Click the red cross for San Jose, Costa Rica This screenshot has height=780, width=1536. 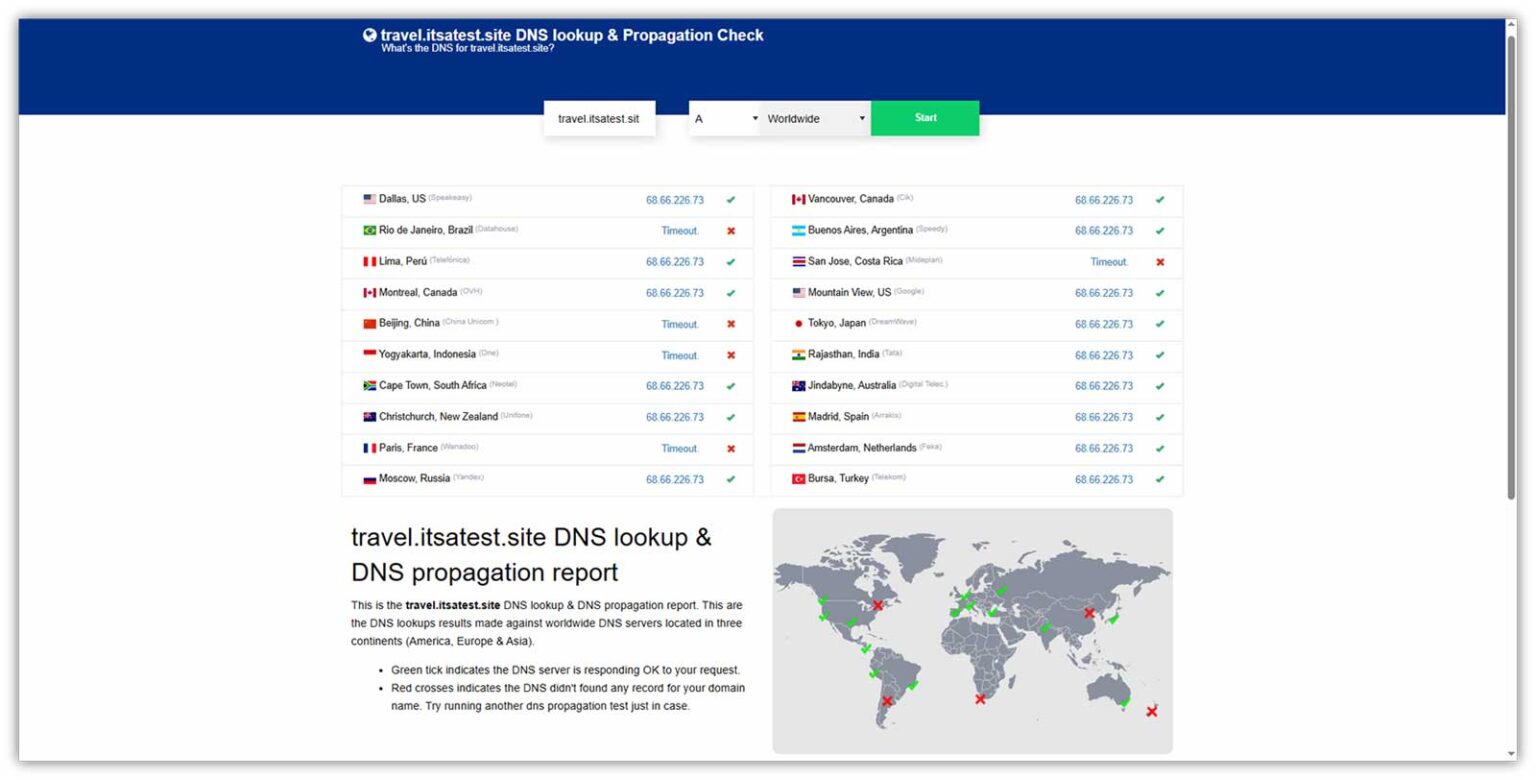point(1160,262)
